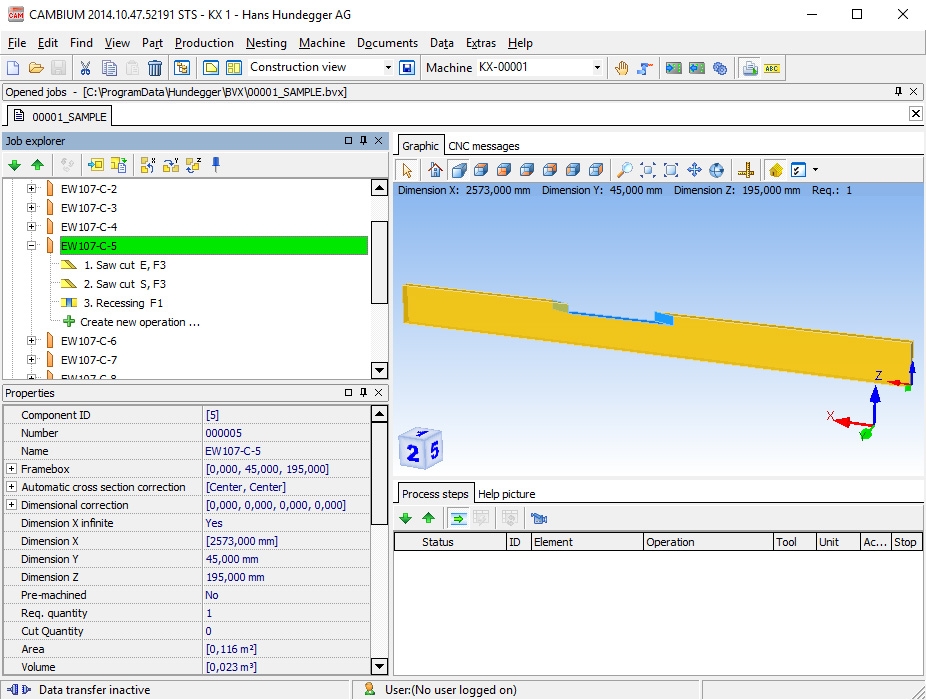Move down with Job explorer green arrow
This screenshot has height=700, width=926.
pyautogui.click(x=14, y=165)
